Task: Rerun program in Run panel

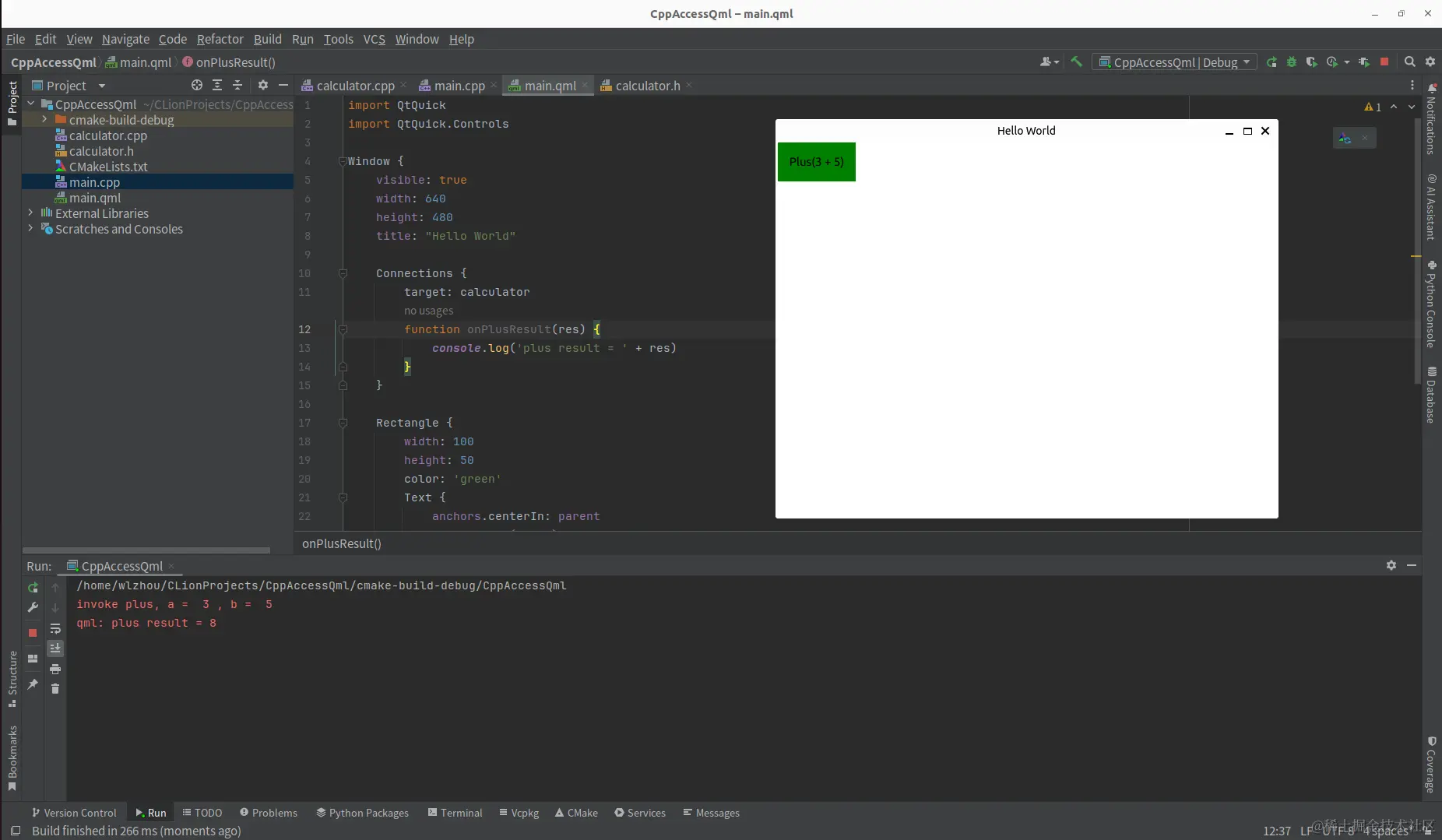Action: click(x=33, y=588)
